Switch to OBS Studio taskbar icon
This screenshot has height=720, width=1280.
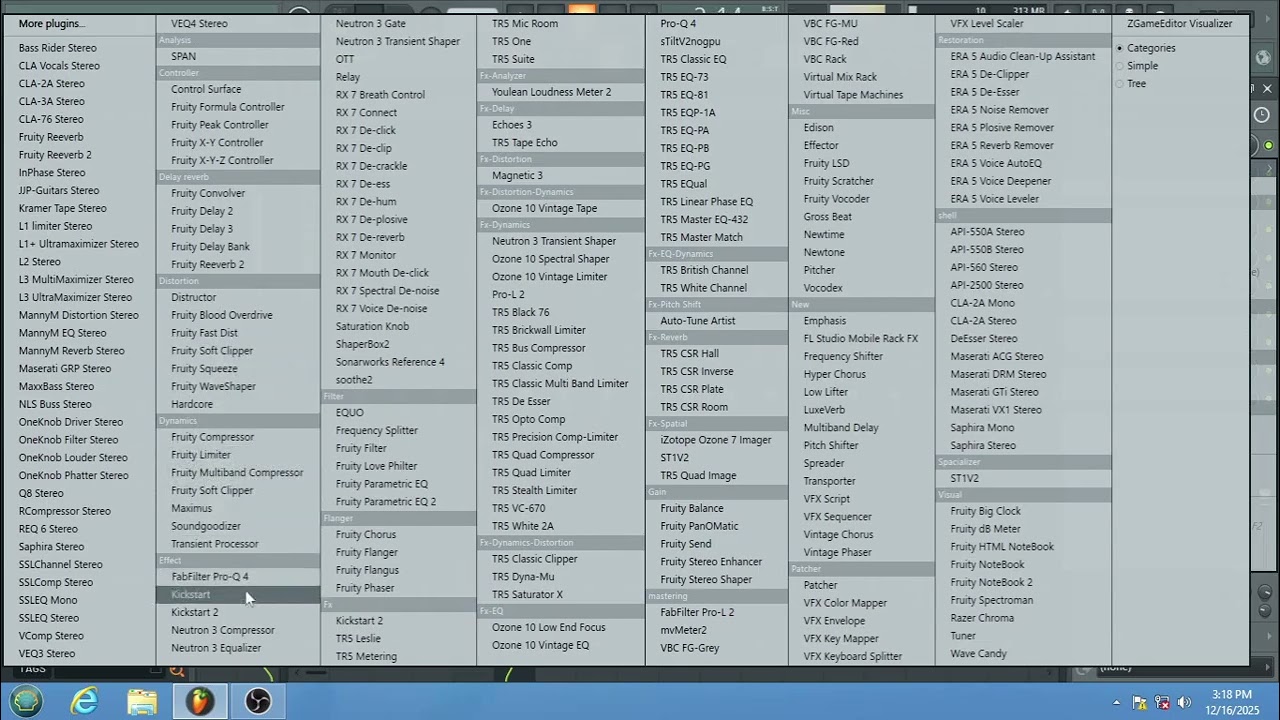(258, 702)
